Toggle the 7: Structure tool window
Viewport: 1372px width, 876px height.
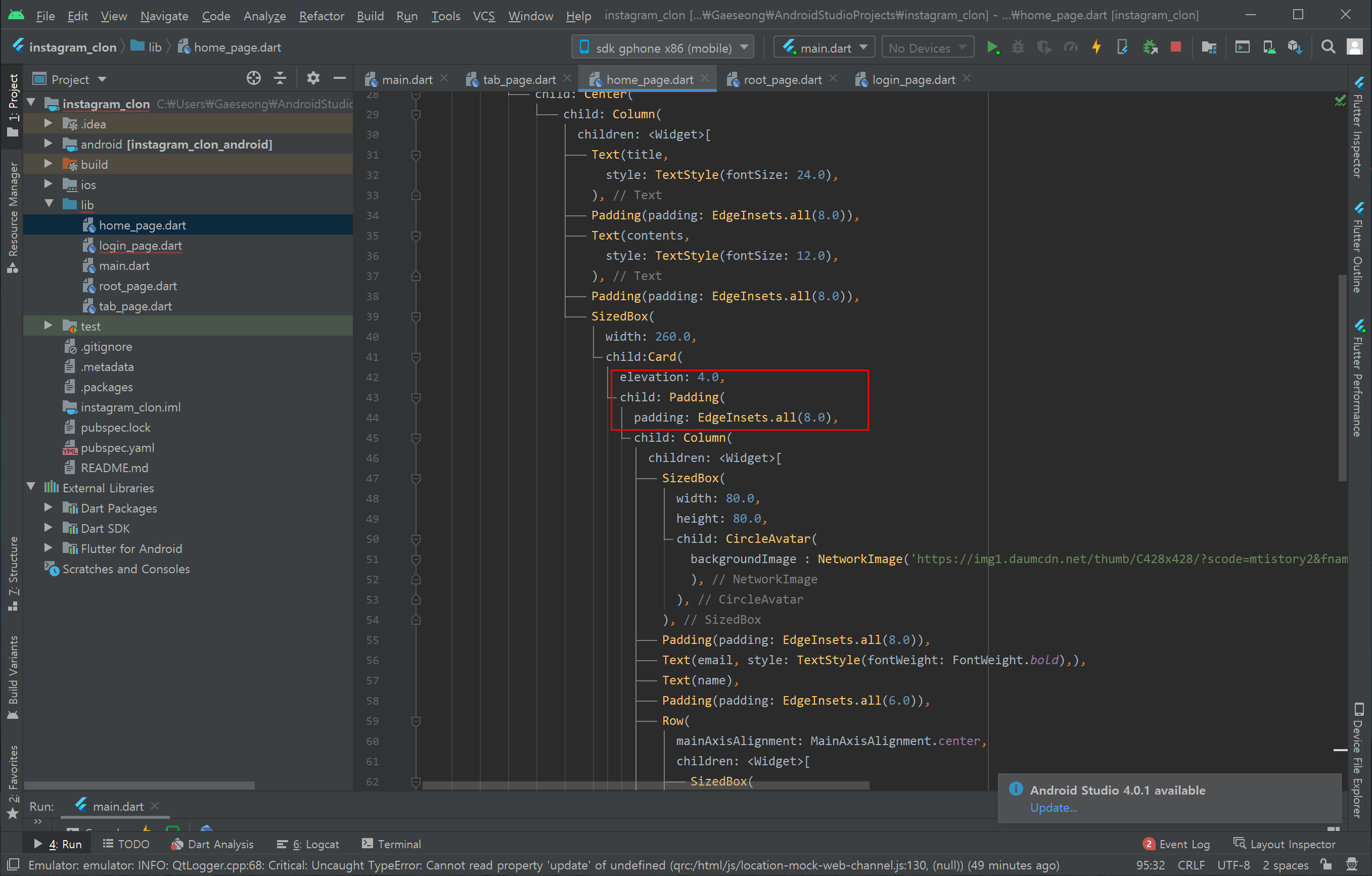point(13,574)
